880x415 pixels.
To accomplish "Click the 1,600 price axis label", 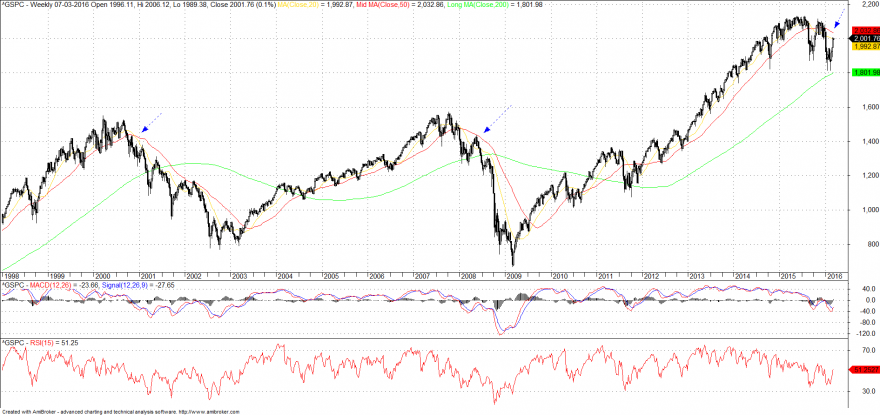I will coord(869,107).
